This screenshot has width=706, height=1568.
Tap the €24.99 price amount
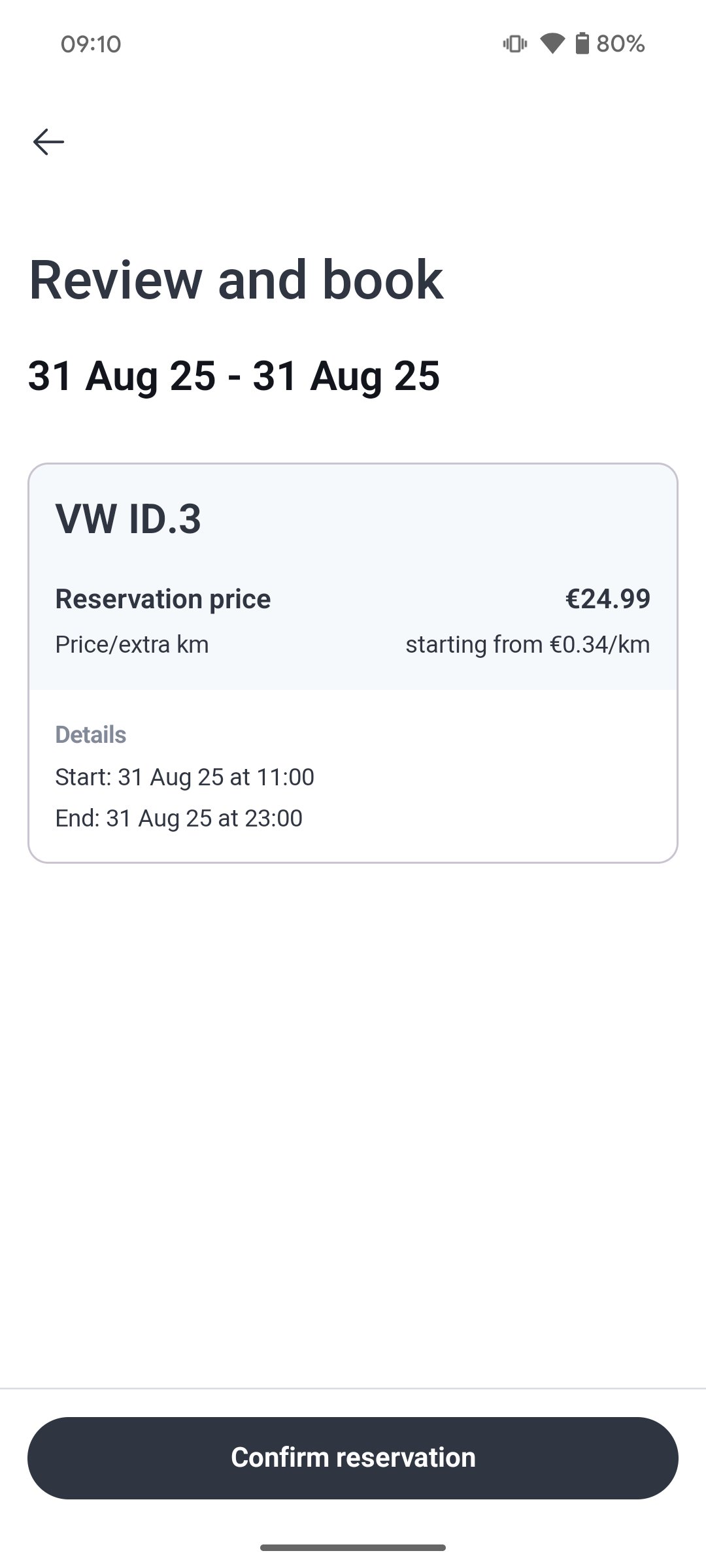[x=607, y=599]
